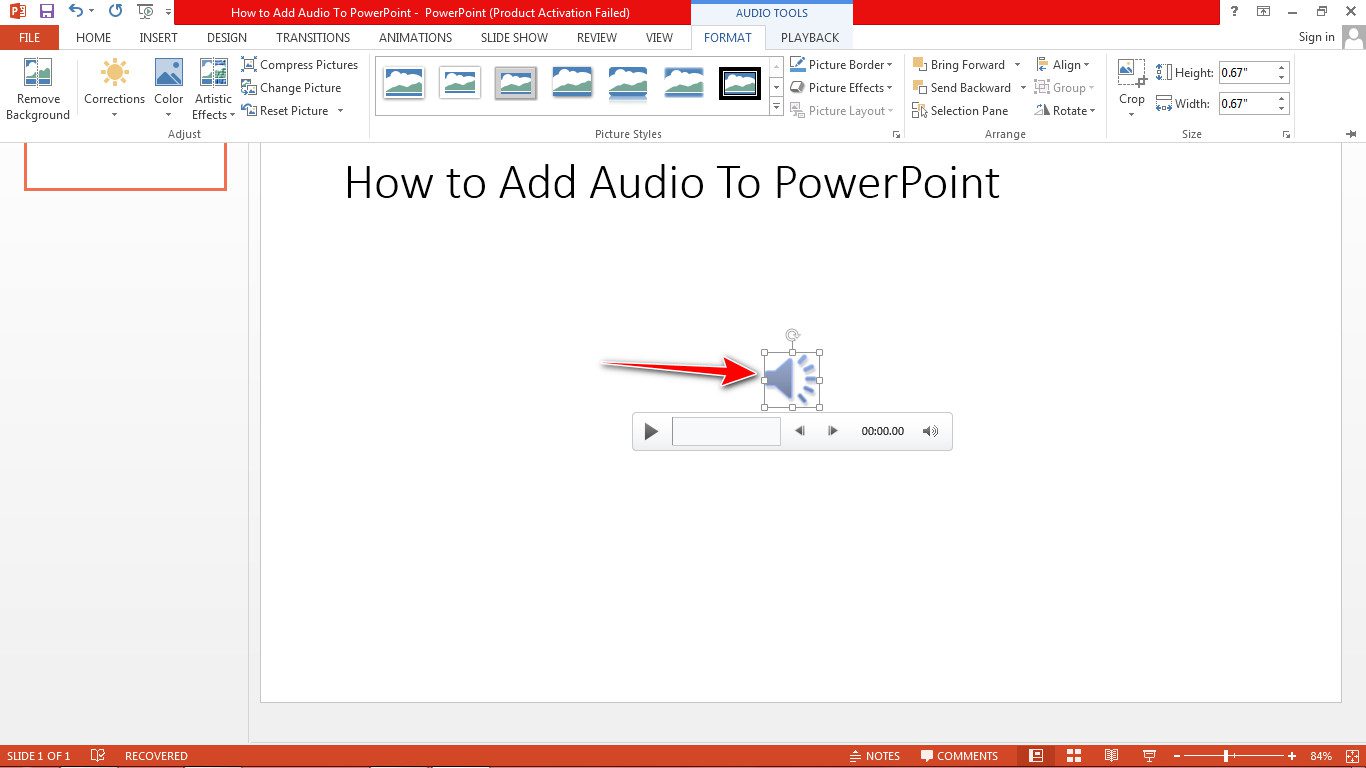Click audio player volume icon

point(930,432)
